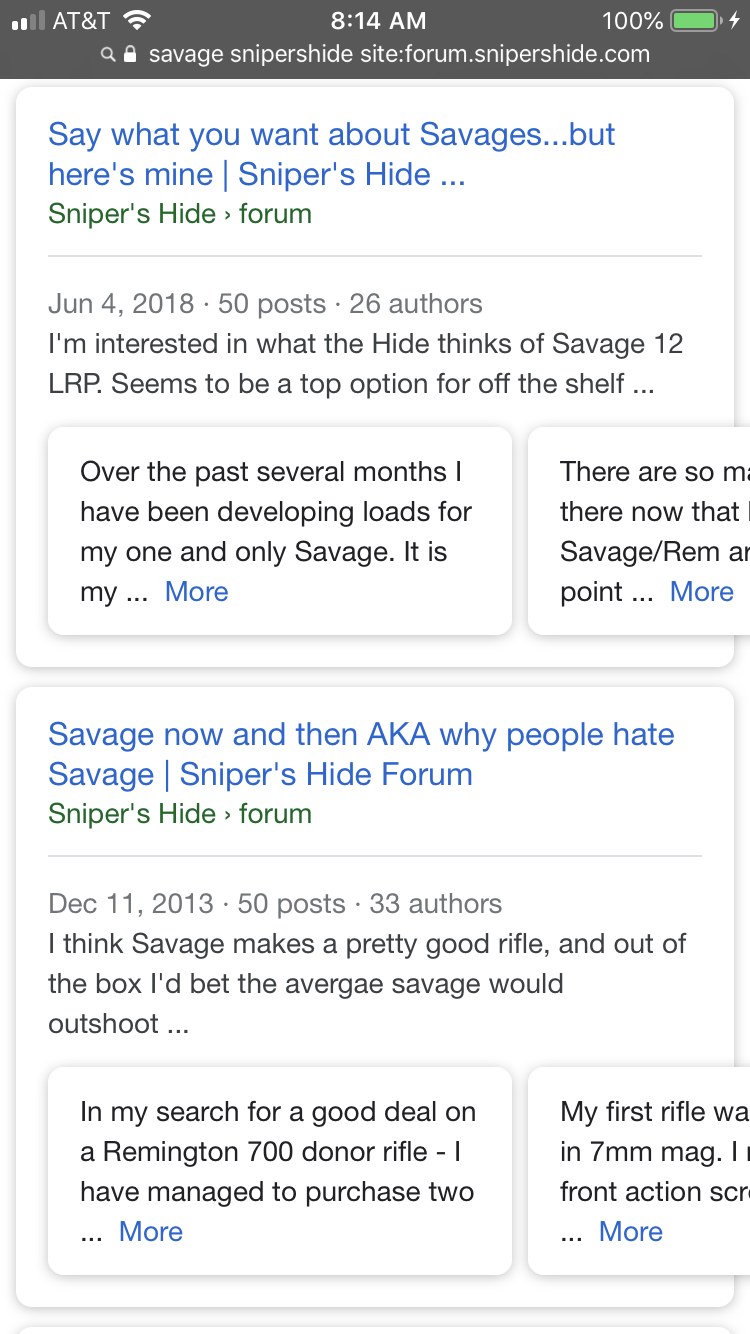Viewport: 750px width, 1334px height.
Task: Tap 'I think Savage makes a pretty good rifle' snippet
Action: click(x=367, y=984)
